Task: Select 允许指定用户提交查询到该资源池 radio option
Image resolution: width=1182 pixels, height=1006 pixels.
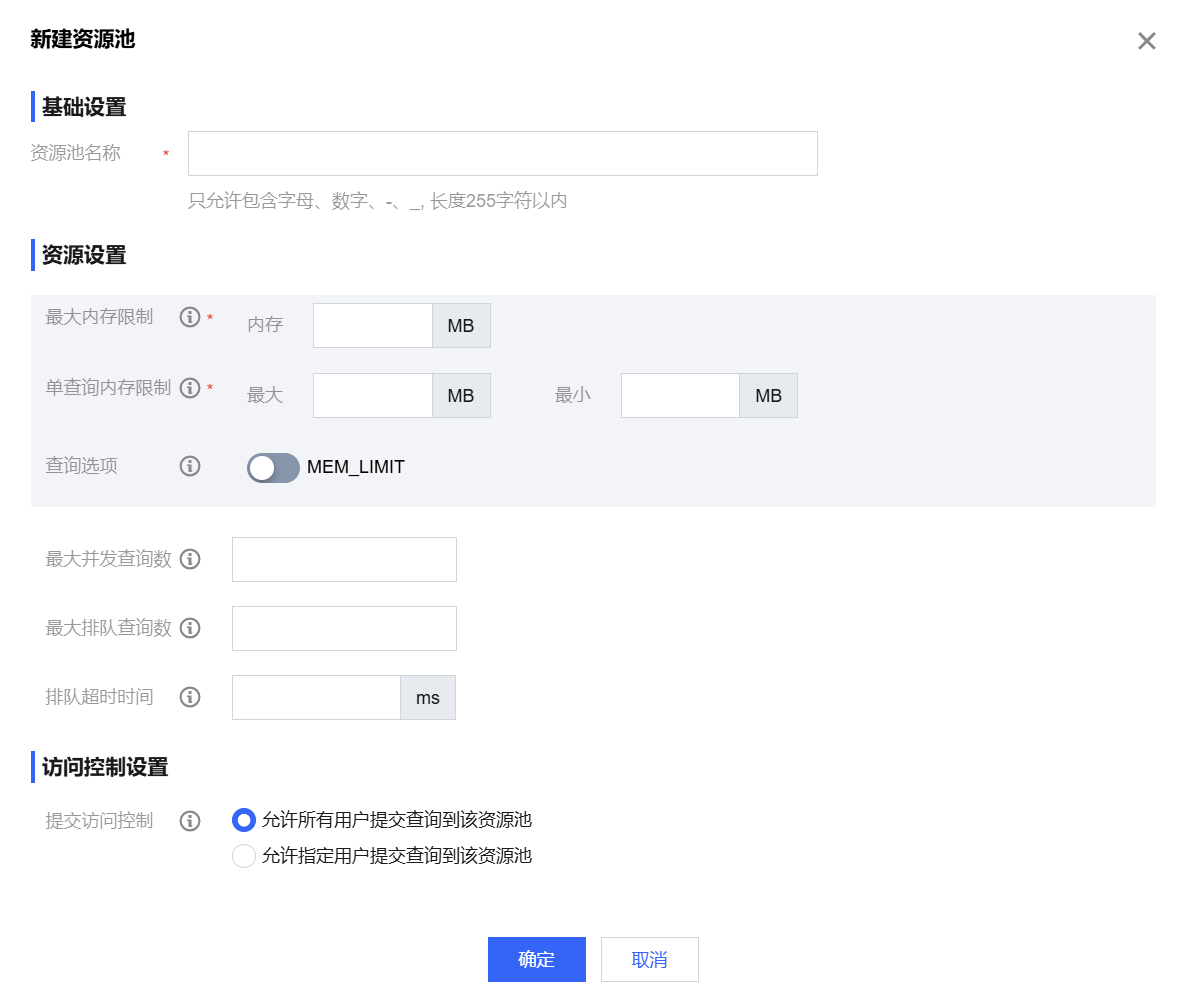Action: click(x=244, y=856)
